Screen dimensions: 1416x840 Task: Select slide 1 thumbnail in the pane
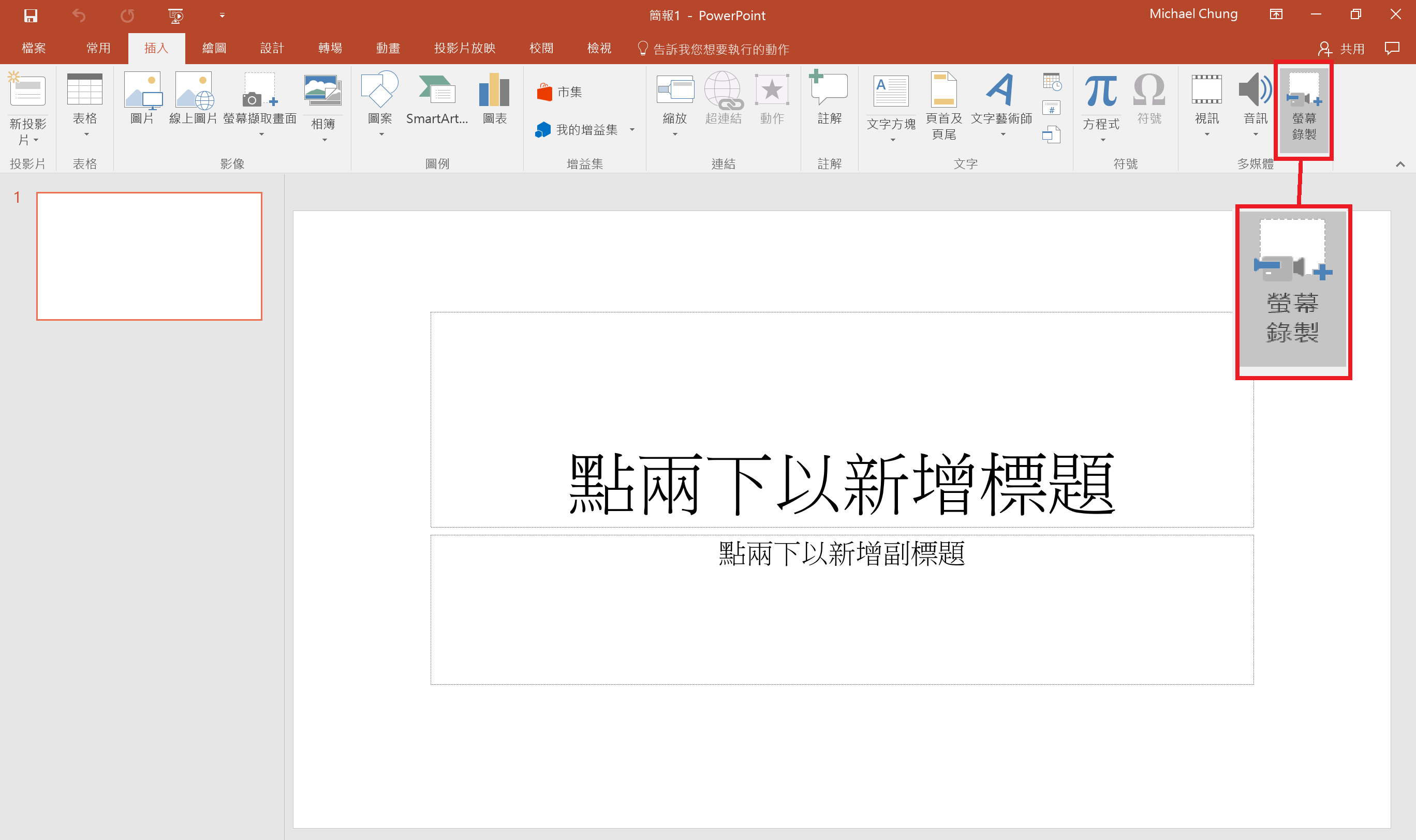pyautogui.click(x=149, y=256)
